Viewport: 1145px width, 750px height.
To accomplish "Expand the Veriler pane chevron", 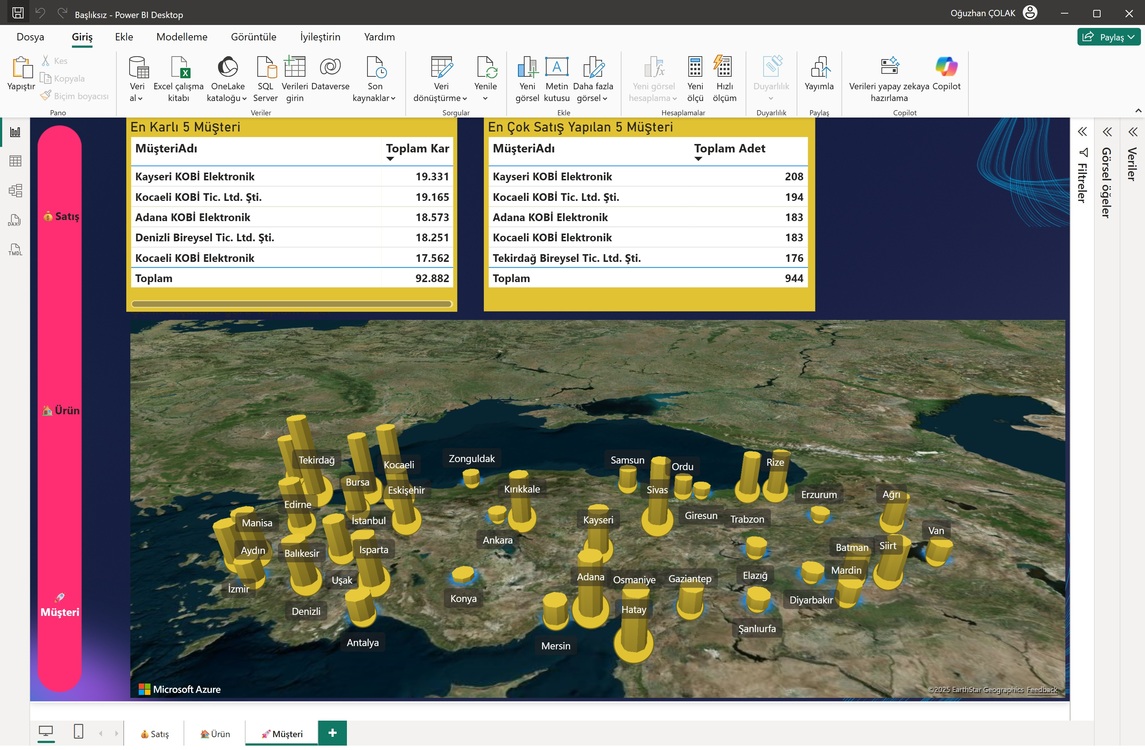I will pyautogui.click(x=1133, y=131).
